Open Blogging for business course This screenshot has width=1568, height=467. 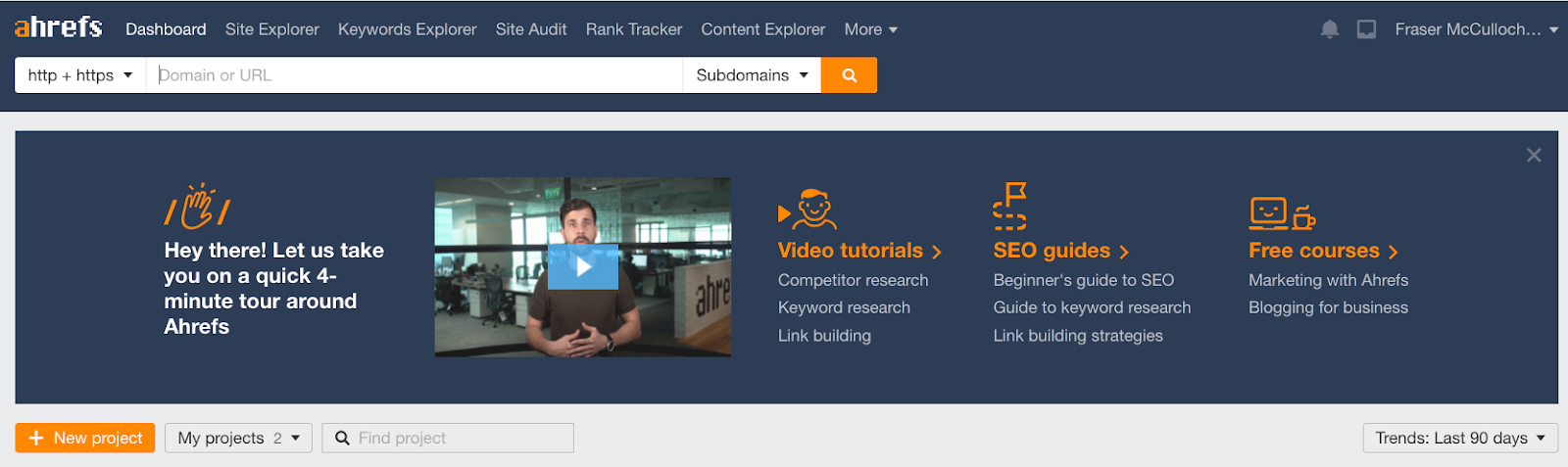1328,307
